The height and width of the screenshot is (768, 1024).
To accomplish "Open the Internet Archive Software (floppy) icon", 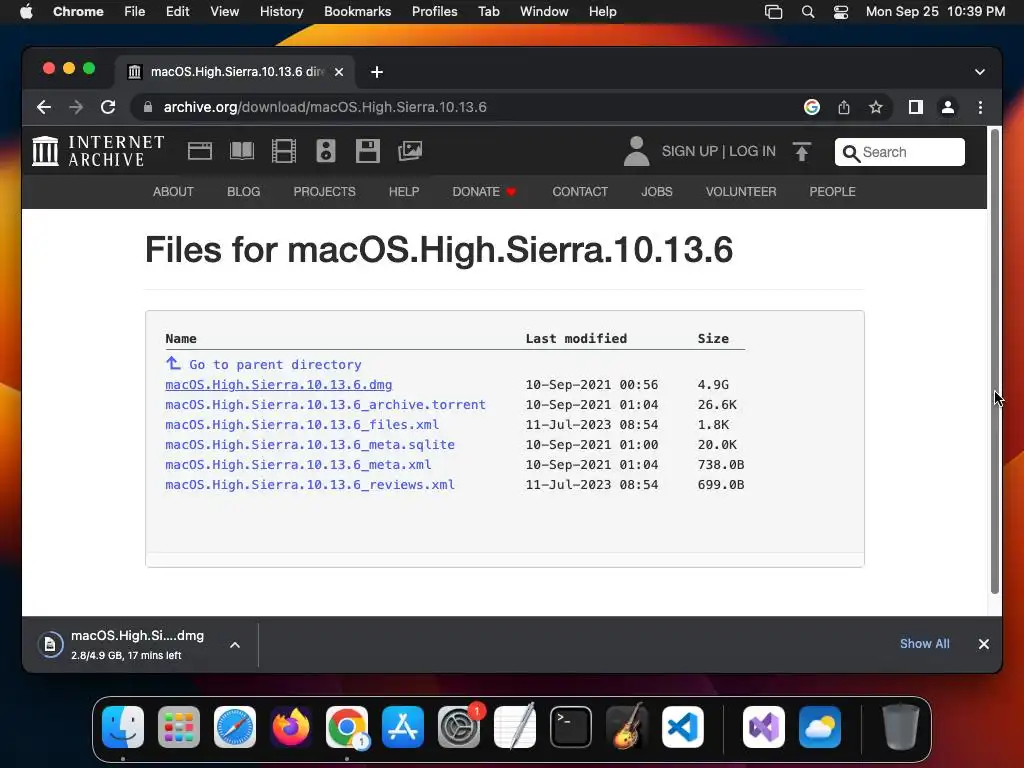I will coord(368,151).
